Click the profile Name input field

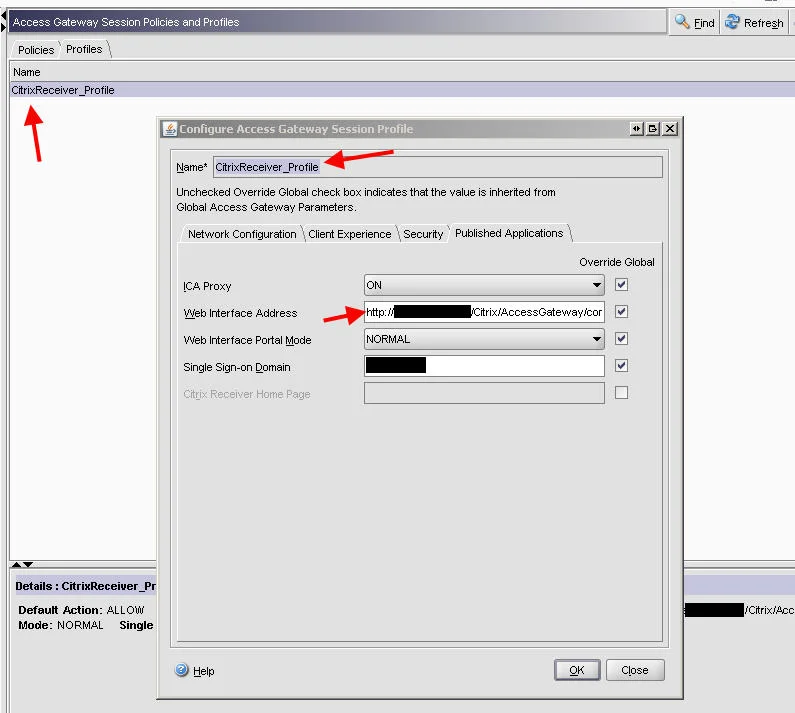tap(438, 167)
